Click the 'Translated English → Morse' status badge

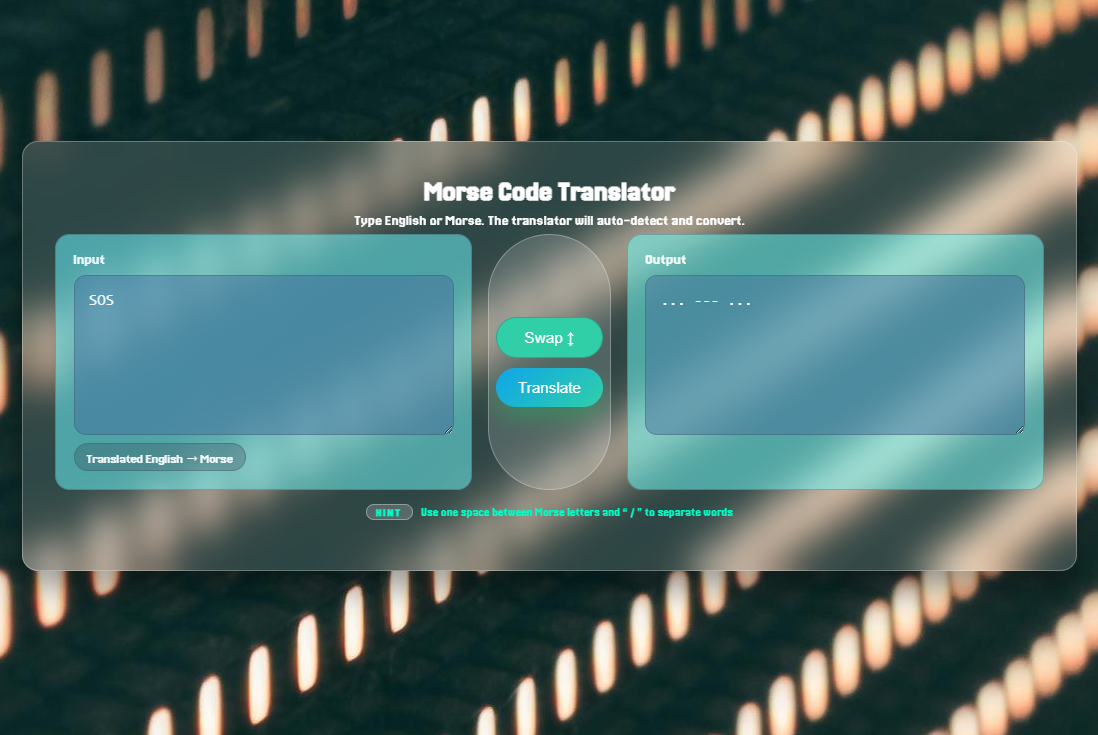tap(160, 458)
